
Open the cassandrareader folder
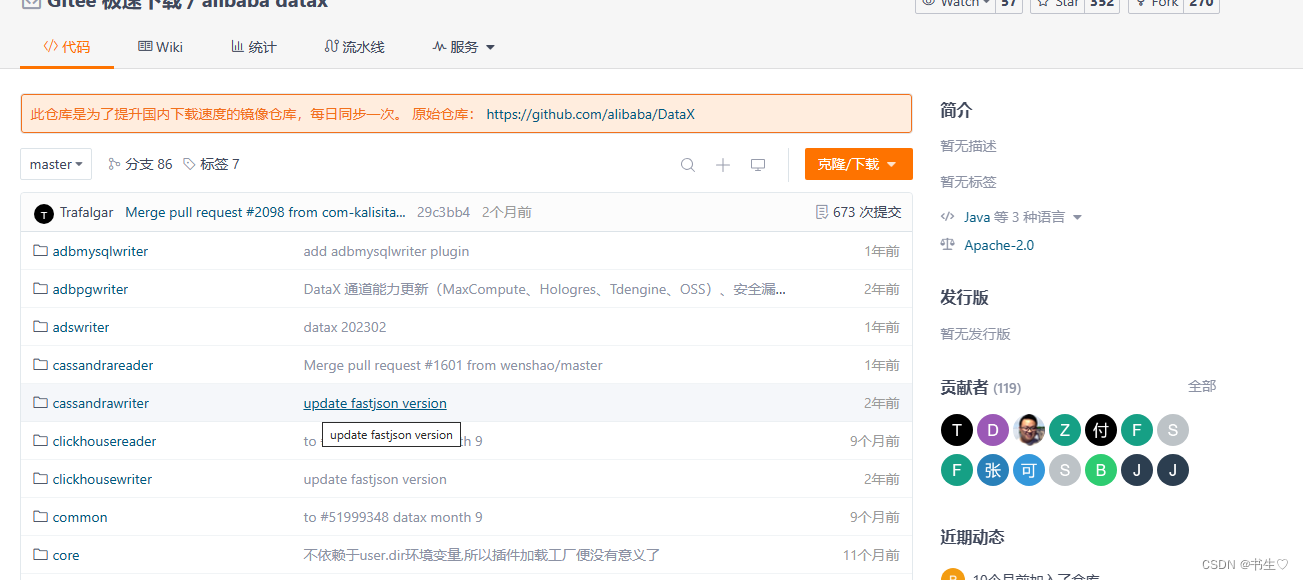click(x=103, y=365)
